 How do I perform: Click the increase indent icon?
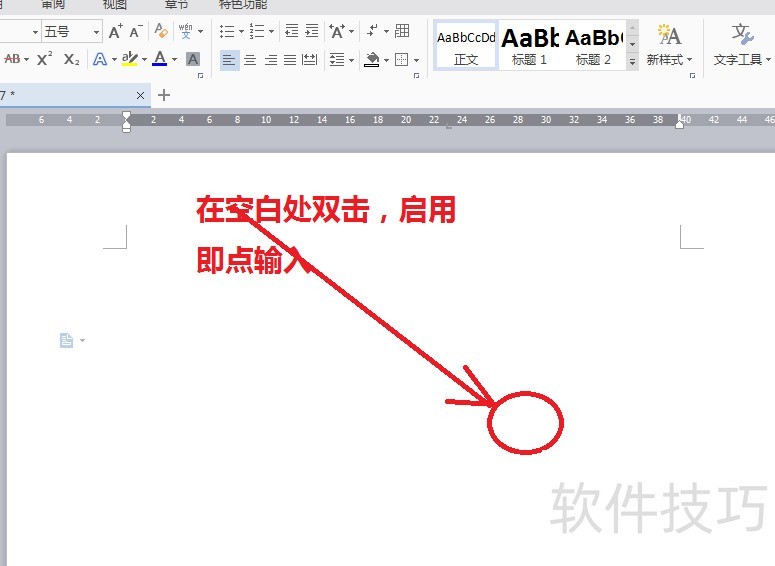pos(311,31)
